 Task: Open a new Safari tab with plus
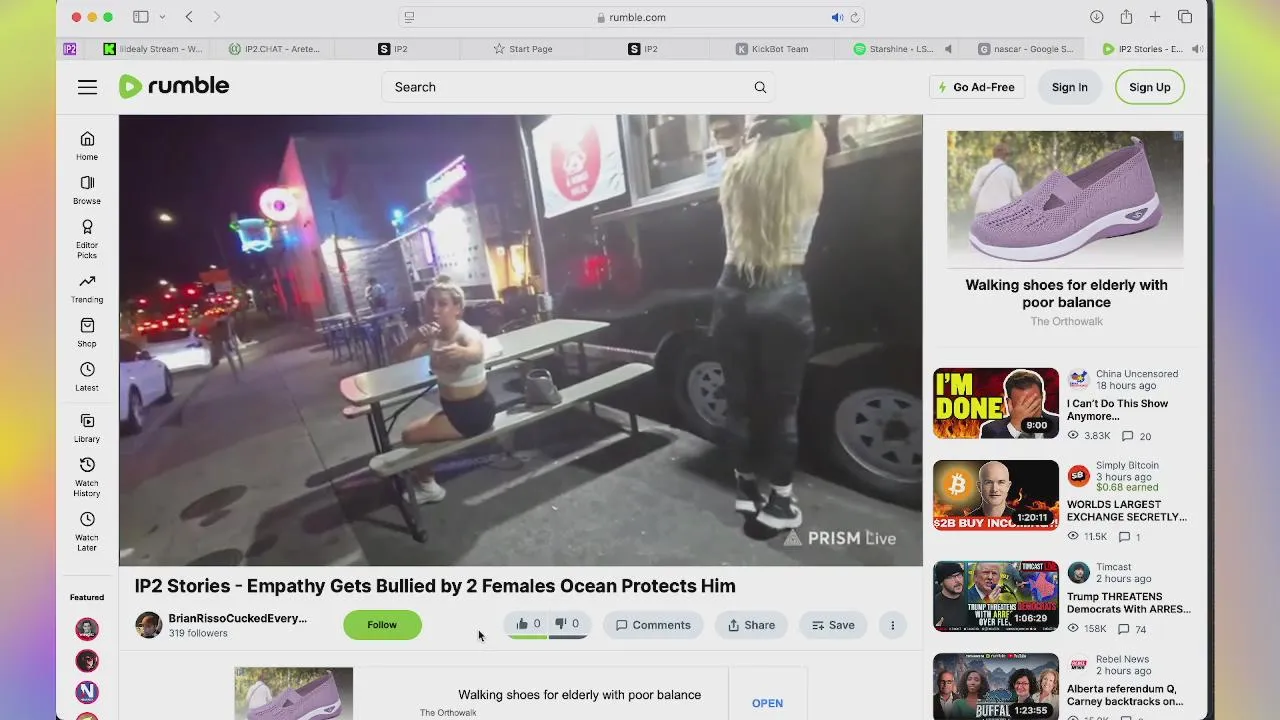[1155, 17]
